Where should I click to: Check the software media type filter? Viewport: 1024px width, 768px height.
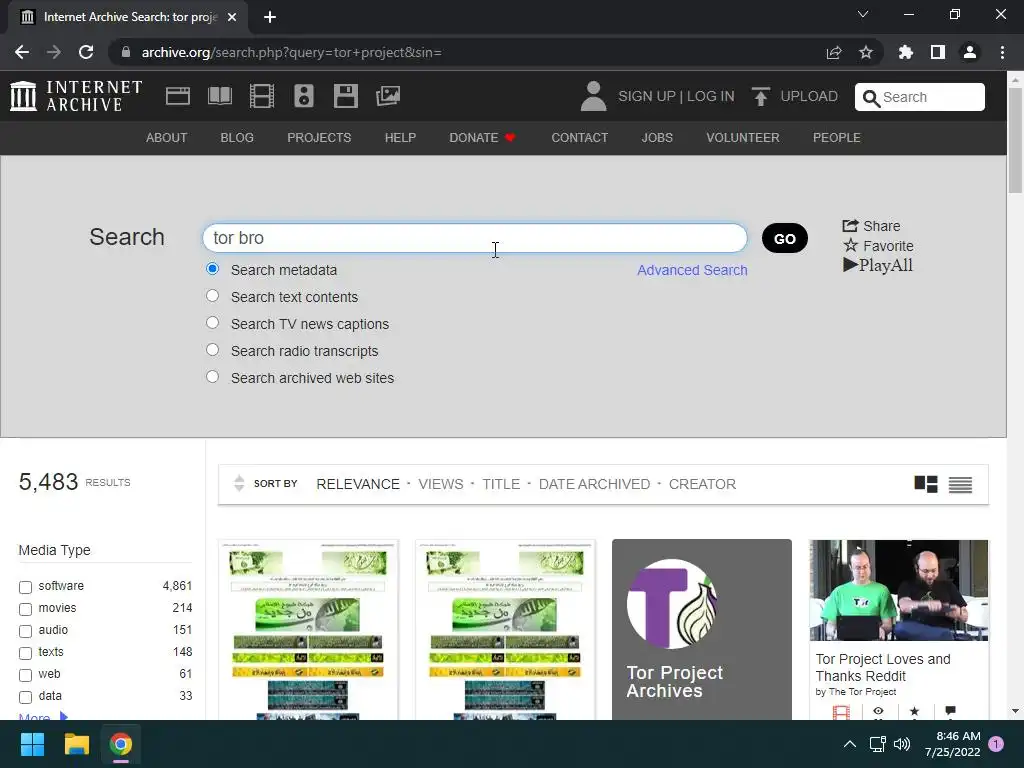coord(25,587)
